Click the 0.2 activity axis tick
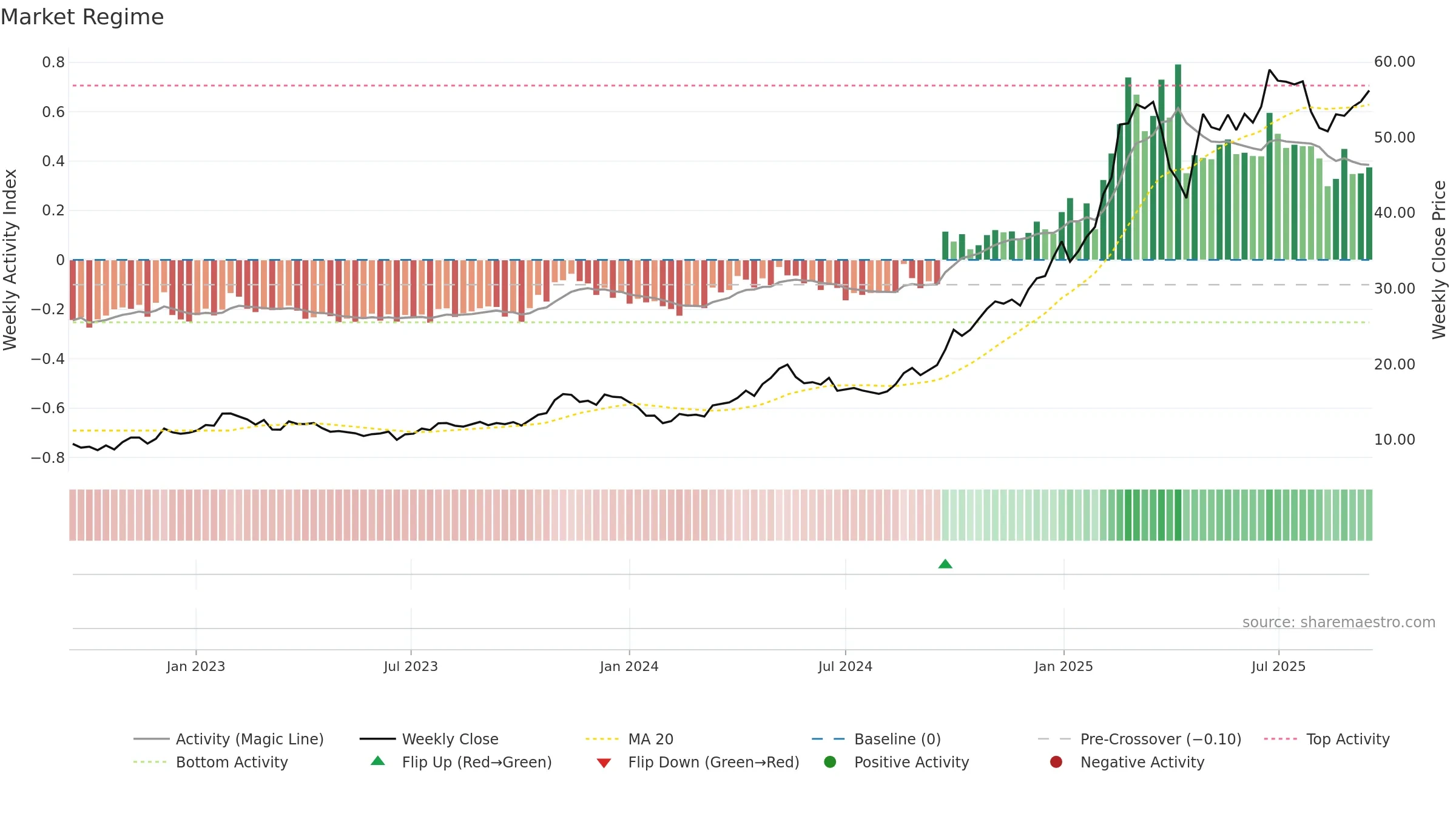The width and height of the screenshot is (1456, 819). click(53, 211)
